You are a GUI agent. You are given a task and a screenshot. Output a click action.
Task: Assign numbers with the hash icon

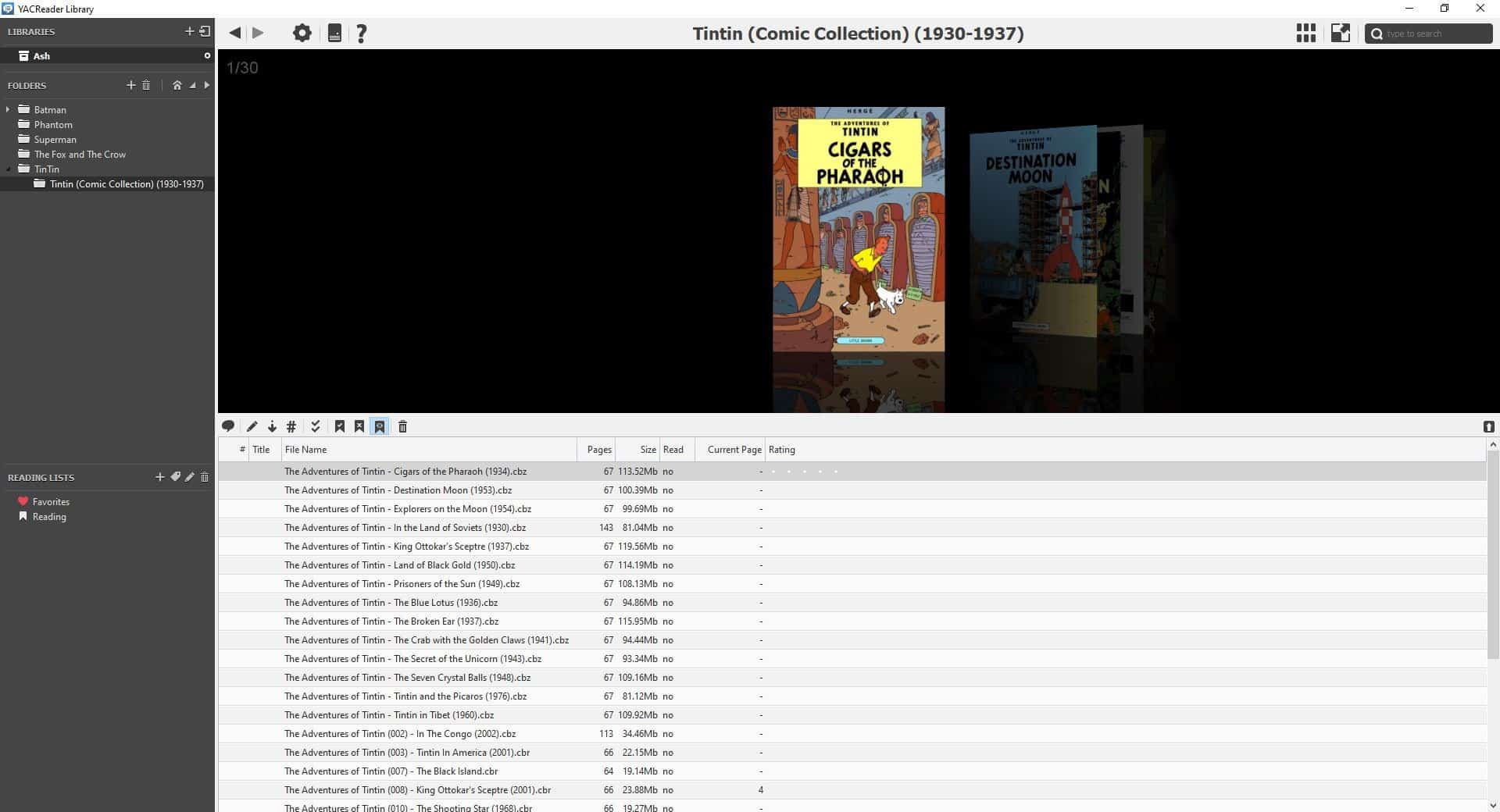coord(291,426)
